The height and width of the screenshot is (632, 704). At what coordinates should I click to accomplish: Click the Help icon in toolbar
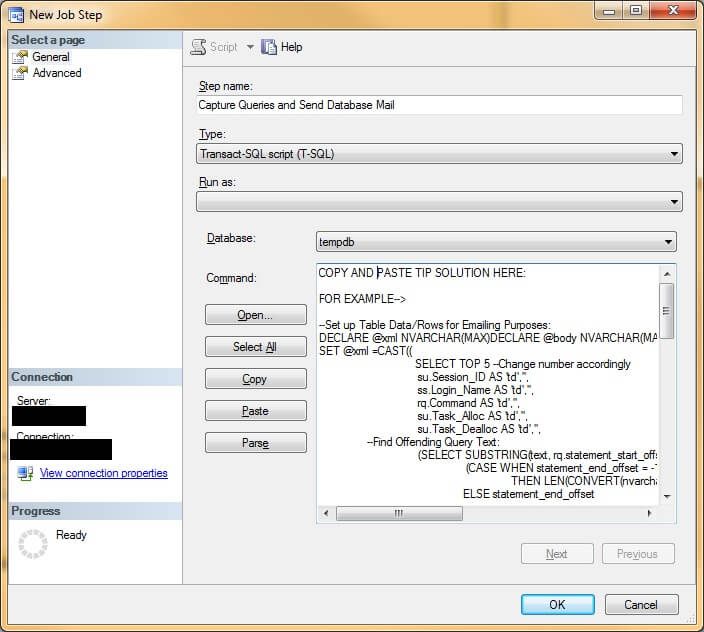pos(269,47)
